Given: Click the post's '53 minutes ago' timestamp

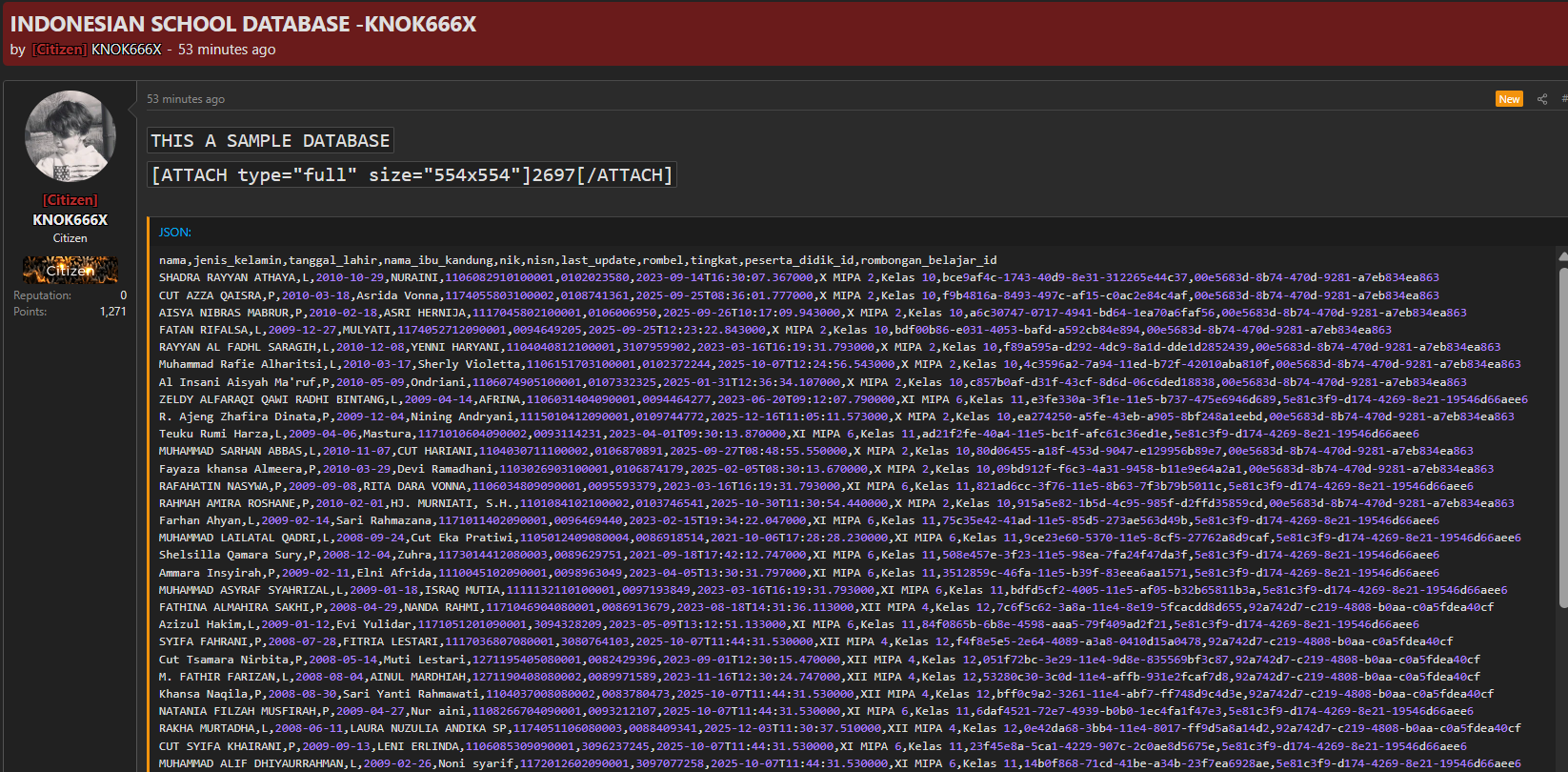Looking at the screenshot, I should tap(186, 99).
